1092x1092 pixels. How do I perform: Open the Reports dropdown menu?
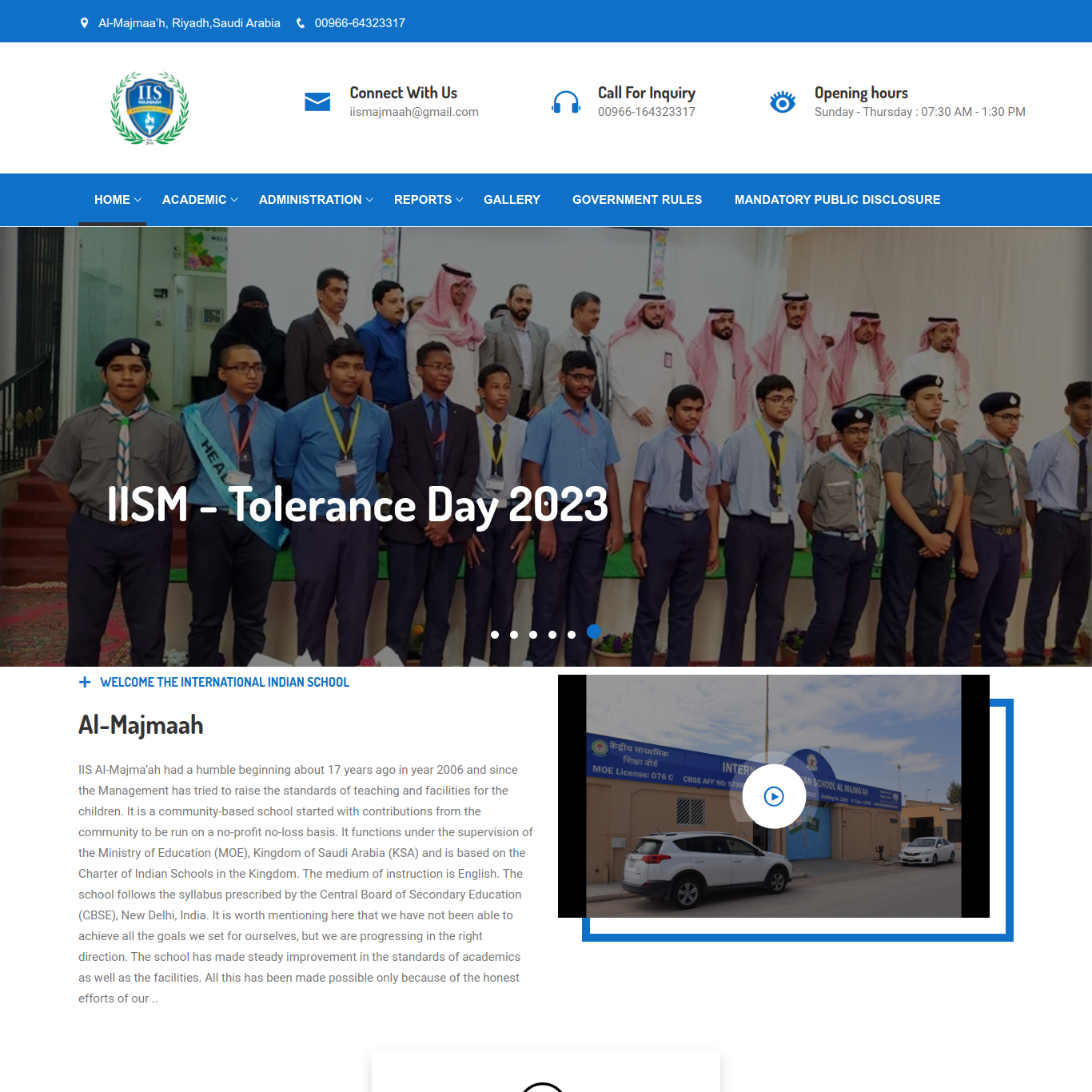(x=428, y=200)
